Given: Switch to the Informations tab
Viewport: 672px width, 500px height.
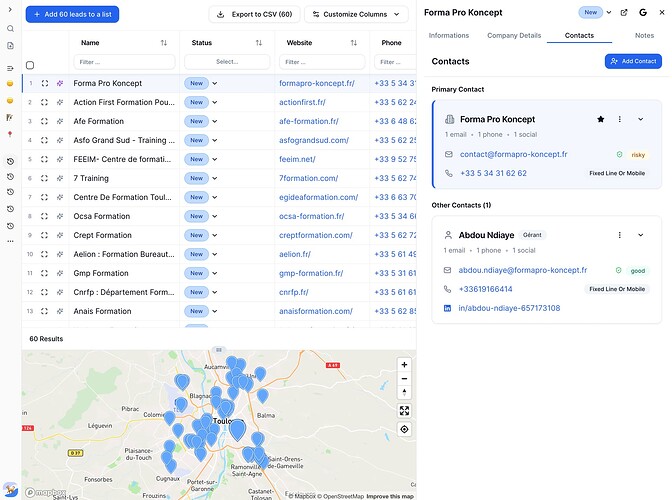Looking at the screenshot, I should pyautogui.click(x=449, y=36).
